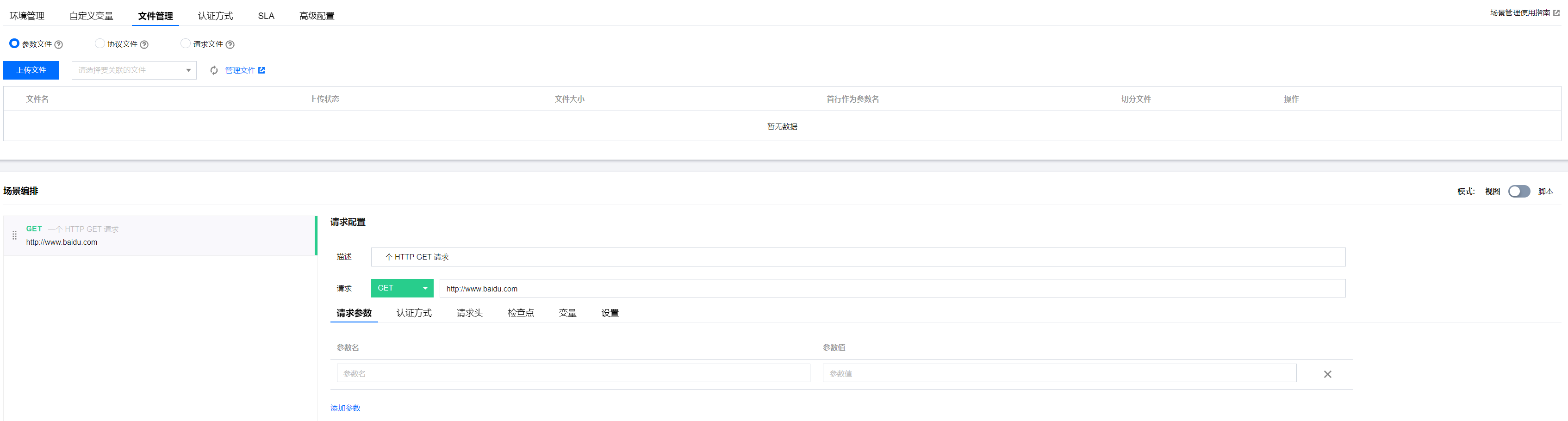Click the 参数值 input field
1568x421 pixels.
click(1059, 373)
